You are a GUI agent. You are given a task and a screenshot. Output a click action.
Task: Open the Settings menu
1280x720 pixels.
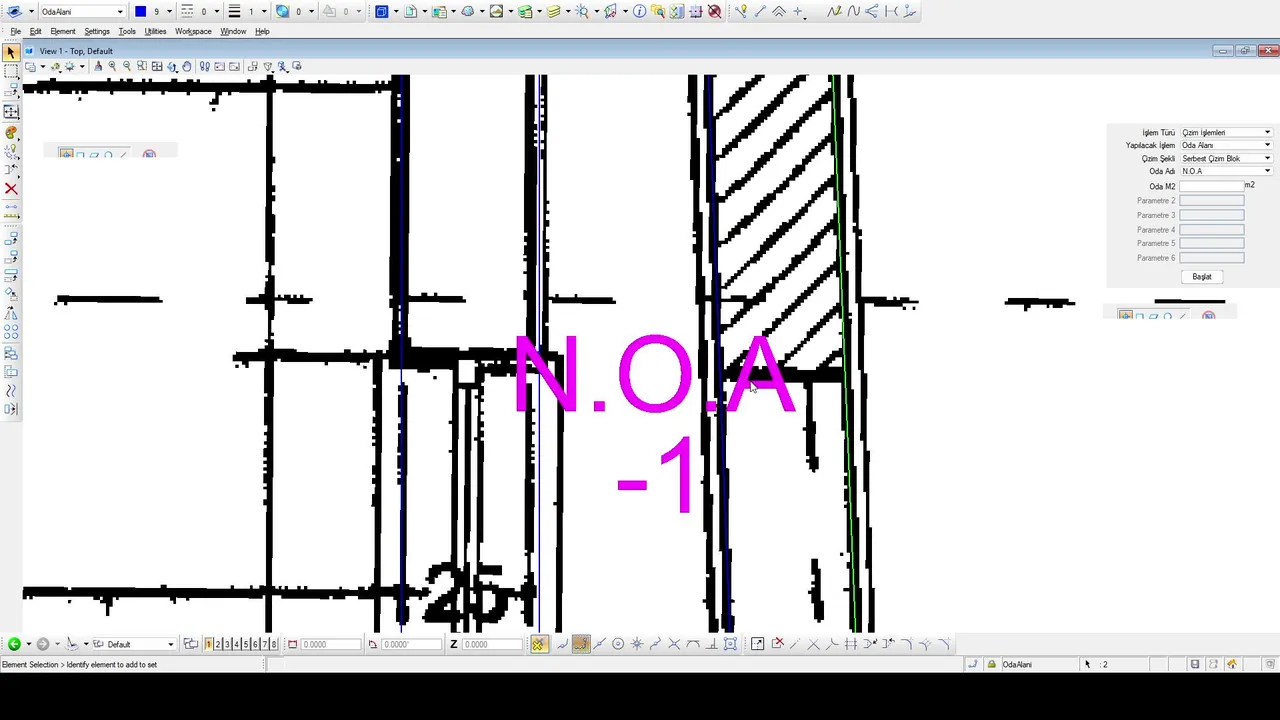tap(97, 31)
